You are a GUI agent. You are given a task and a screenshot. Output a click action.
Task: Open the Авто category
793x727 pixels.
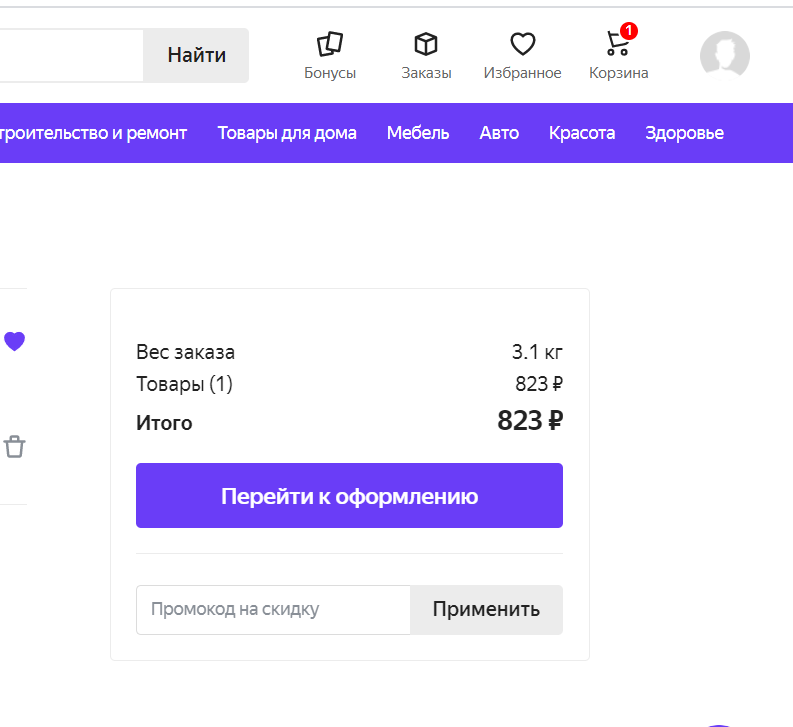click(x=499, y=133)
